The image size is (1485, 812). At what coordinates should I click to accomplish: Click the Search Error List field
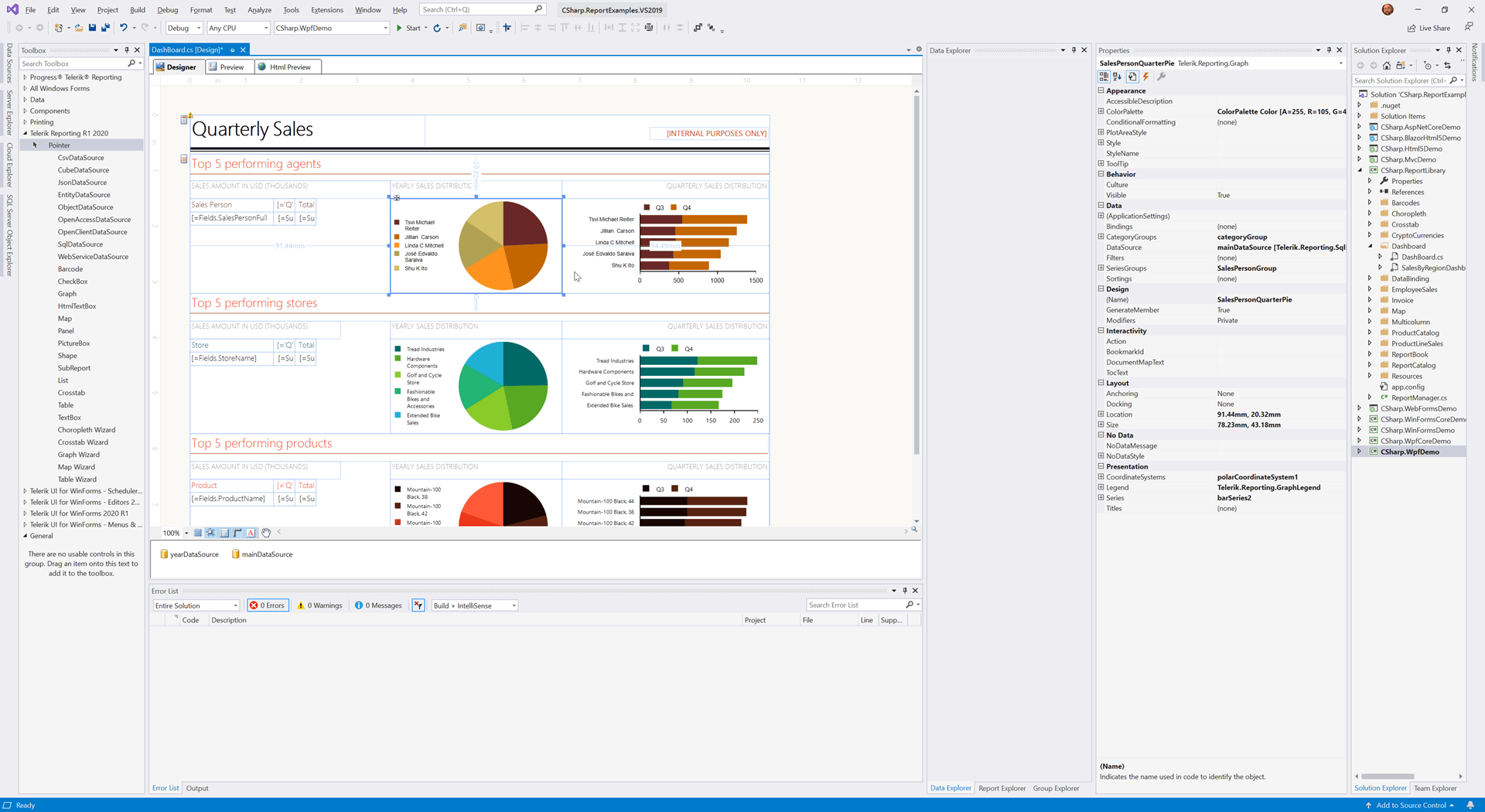tap(855, 606)
